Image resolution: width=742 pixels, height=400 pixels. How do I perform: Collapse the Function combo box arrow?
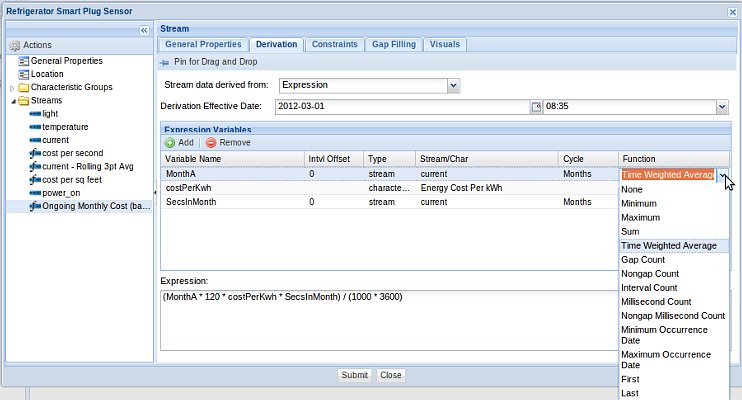coord(723,175)
